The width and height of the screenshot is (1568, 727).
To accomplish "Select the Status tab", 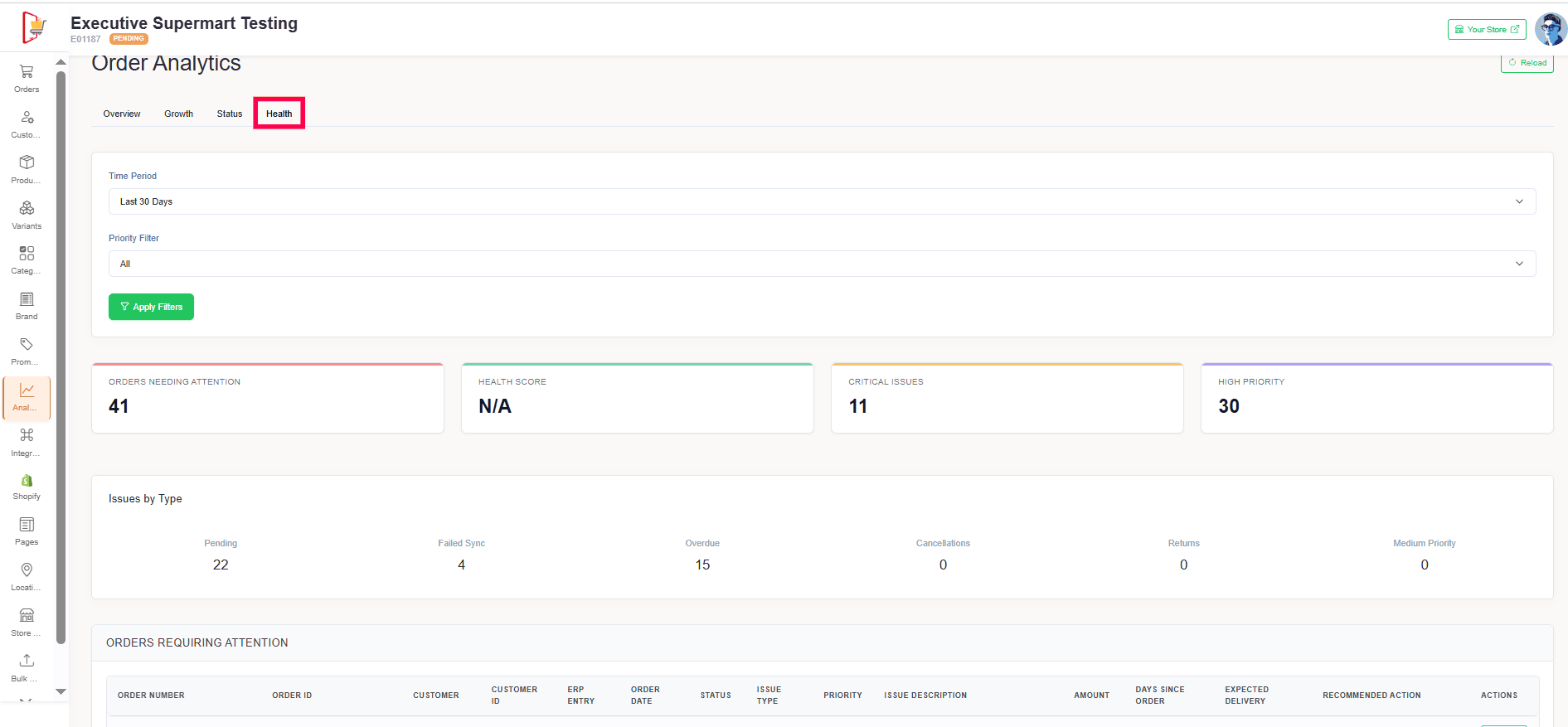I will click(230, 114).
